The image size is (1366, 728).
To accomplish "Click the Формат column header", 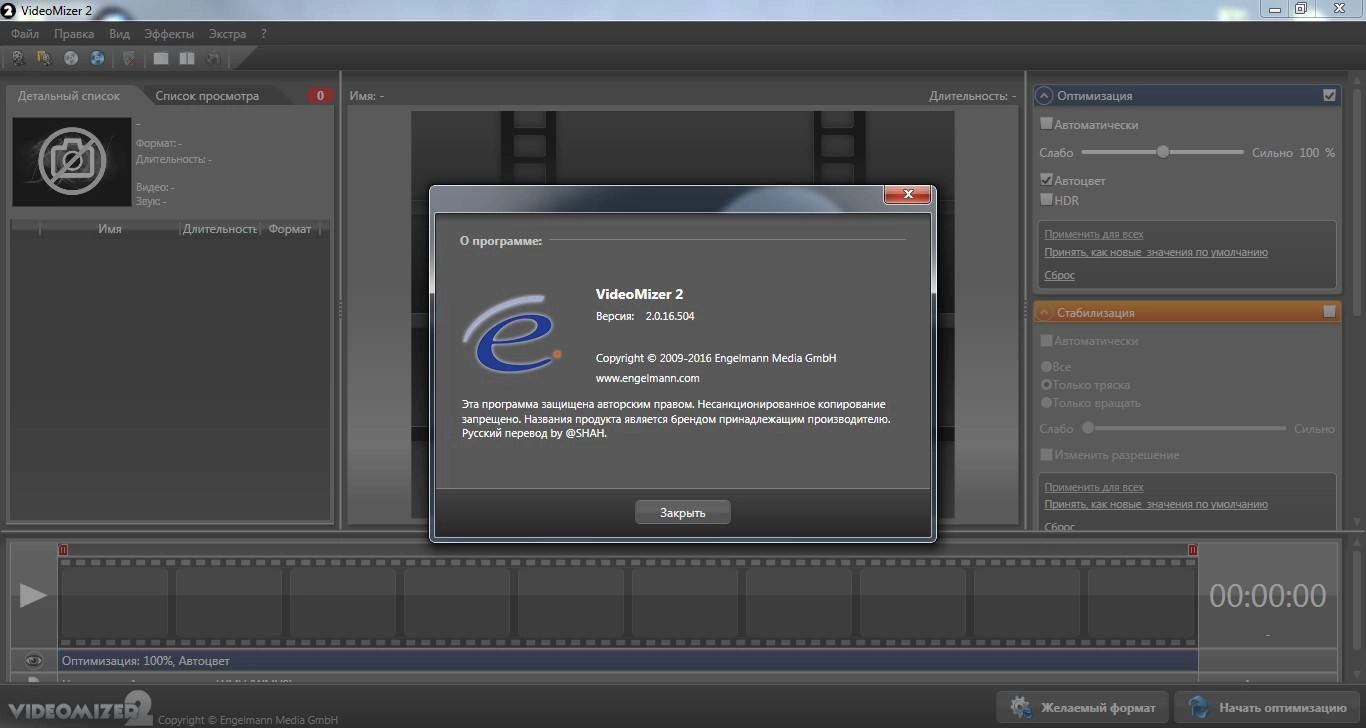I will [290, 229].
